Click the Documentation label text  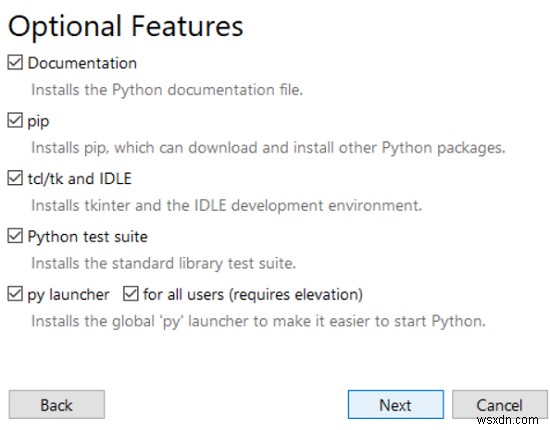point(82,63)
